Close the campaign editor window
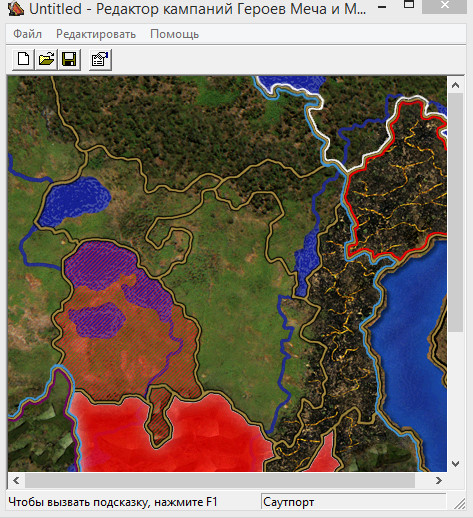This screenshot has width=473, height=518. click(444, 5)
